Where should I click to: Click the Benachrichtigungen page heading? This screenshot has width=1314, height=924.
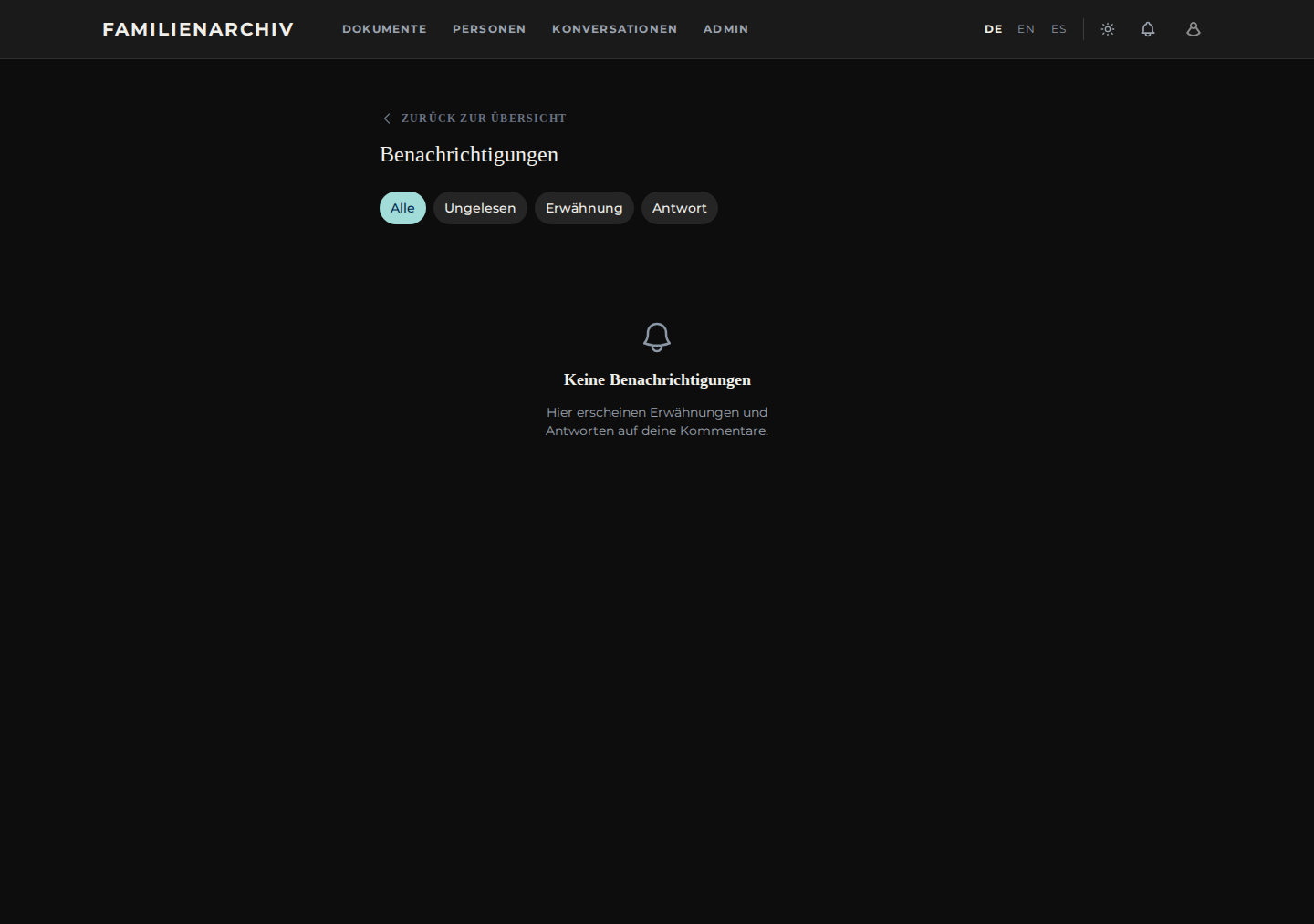[x=469, y=155]
